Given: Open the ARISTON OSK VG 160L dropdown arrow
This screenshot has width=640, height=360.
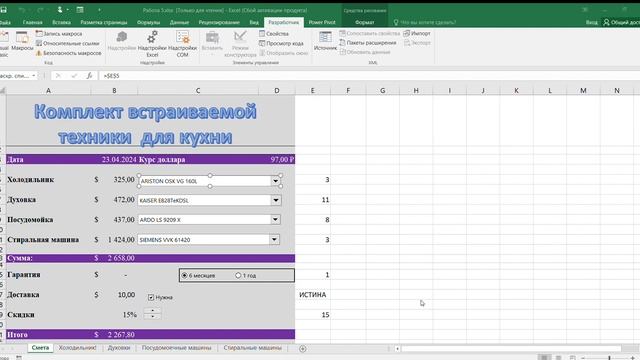Looking at the screenshot, I should [276, 181].
